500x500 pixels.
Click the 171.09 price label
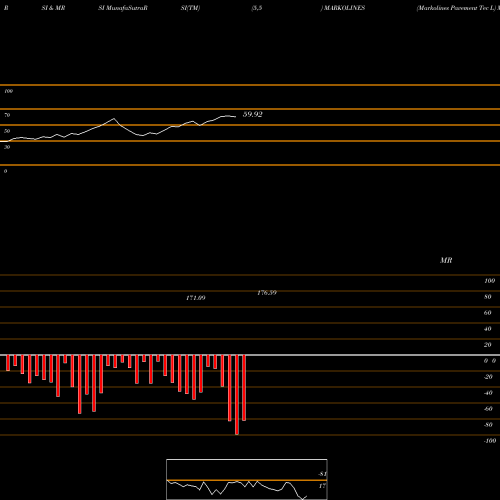coord(196,298)
